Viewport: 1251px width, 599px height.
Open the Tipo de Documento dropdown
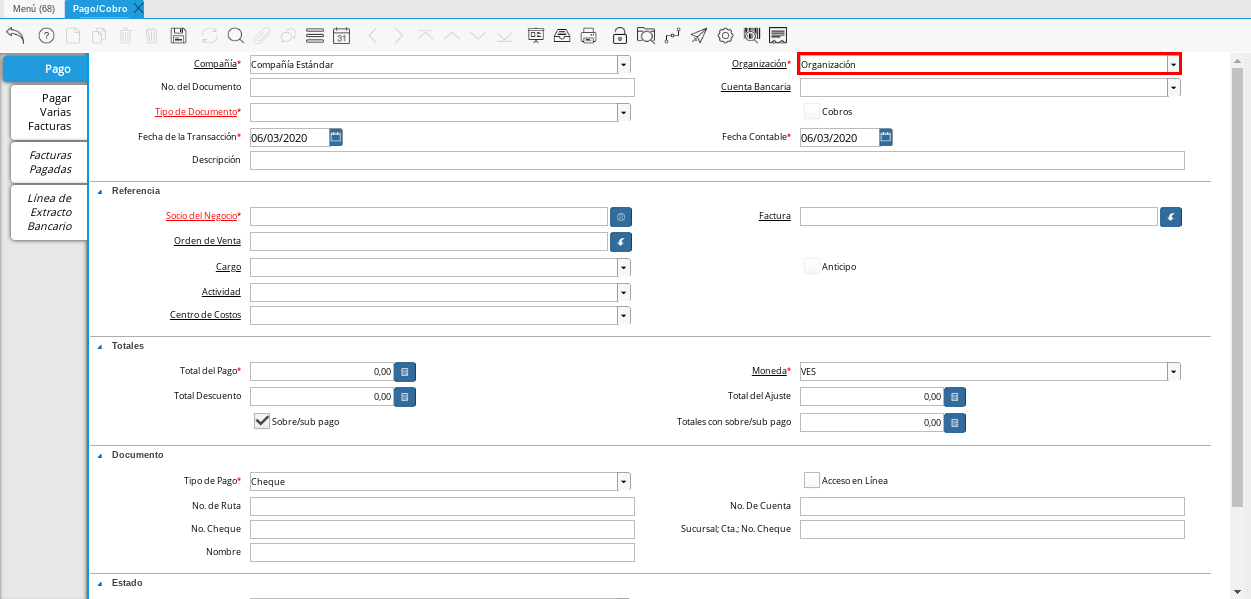coord(624,112)
